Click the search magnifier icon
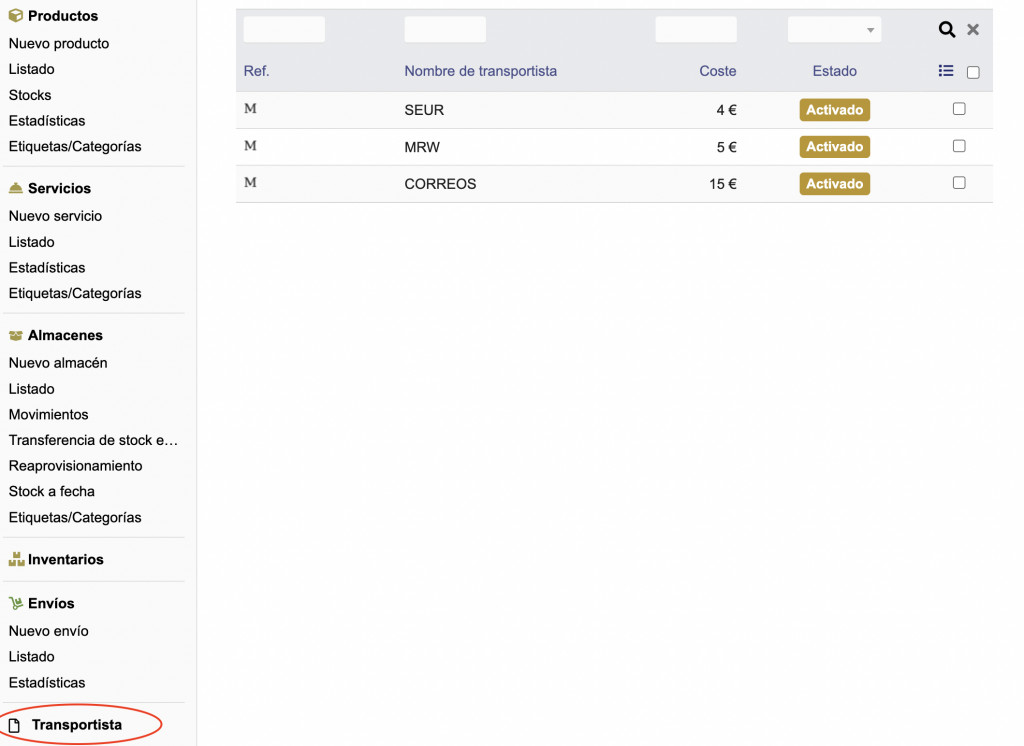The height and width of the screenshot is (746, 1024). pos(946,30)
